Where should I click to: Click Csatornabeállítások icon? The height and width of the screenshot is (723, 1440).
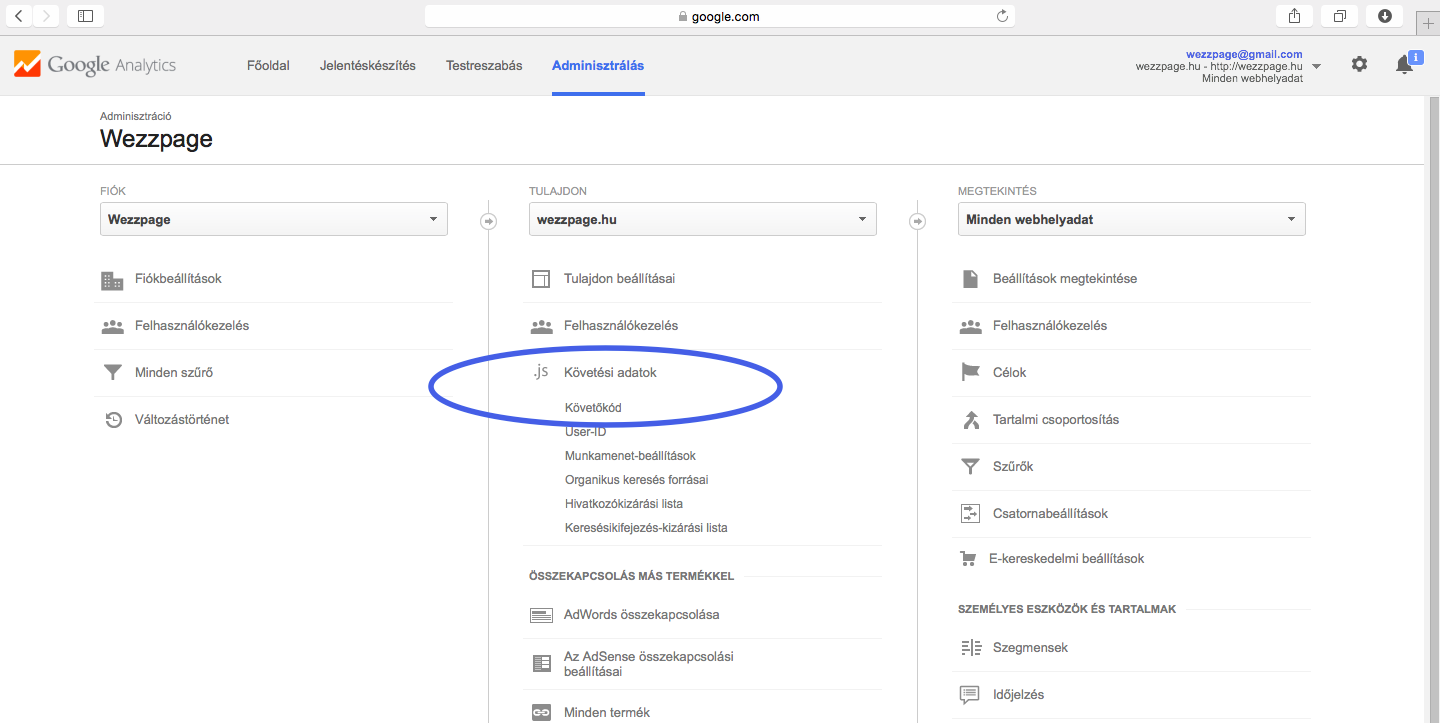[x=970, y=514]
